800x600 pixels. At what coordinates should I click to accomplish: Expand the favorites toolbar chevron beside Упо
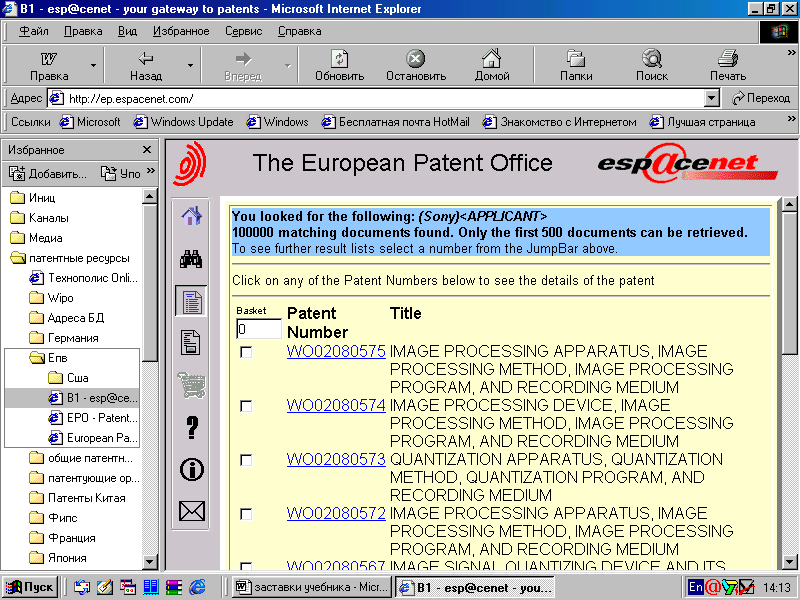pos(151,171)
